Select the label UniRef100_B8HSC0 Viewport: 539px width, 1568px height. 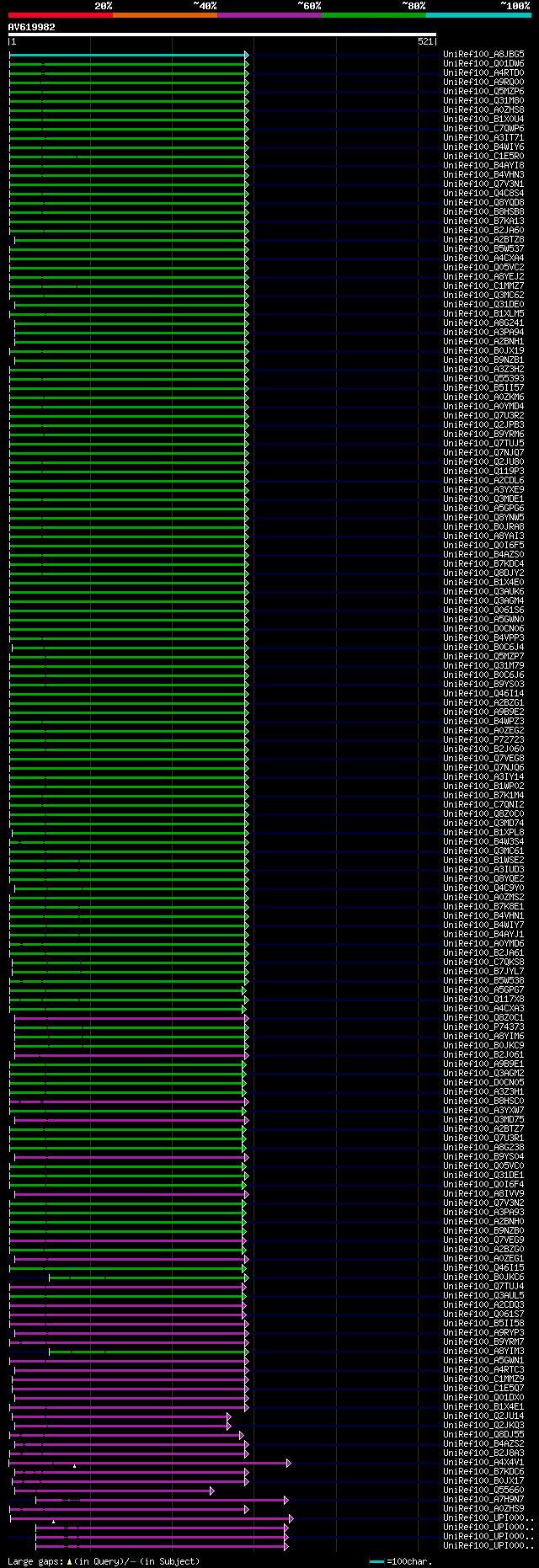click(x=483, y=1101)
